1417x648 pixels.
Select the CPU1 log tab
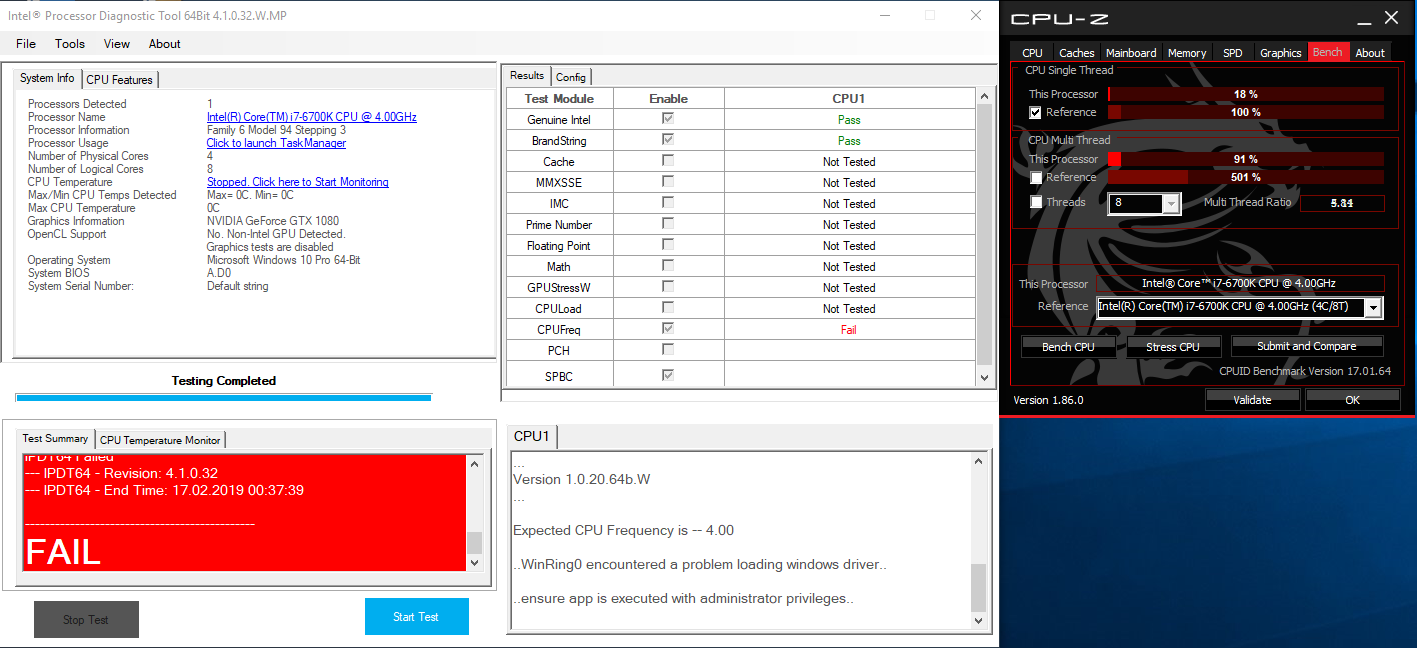pos(532,436)
